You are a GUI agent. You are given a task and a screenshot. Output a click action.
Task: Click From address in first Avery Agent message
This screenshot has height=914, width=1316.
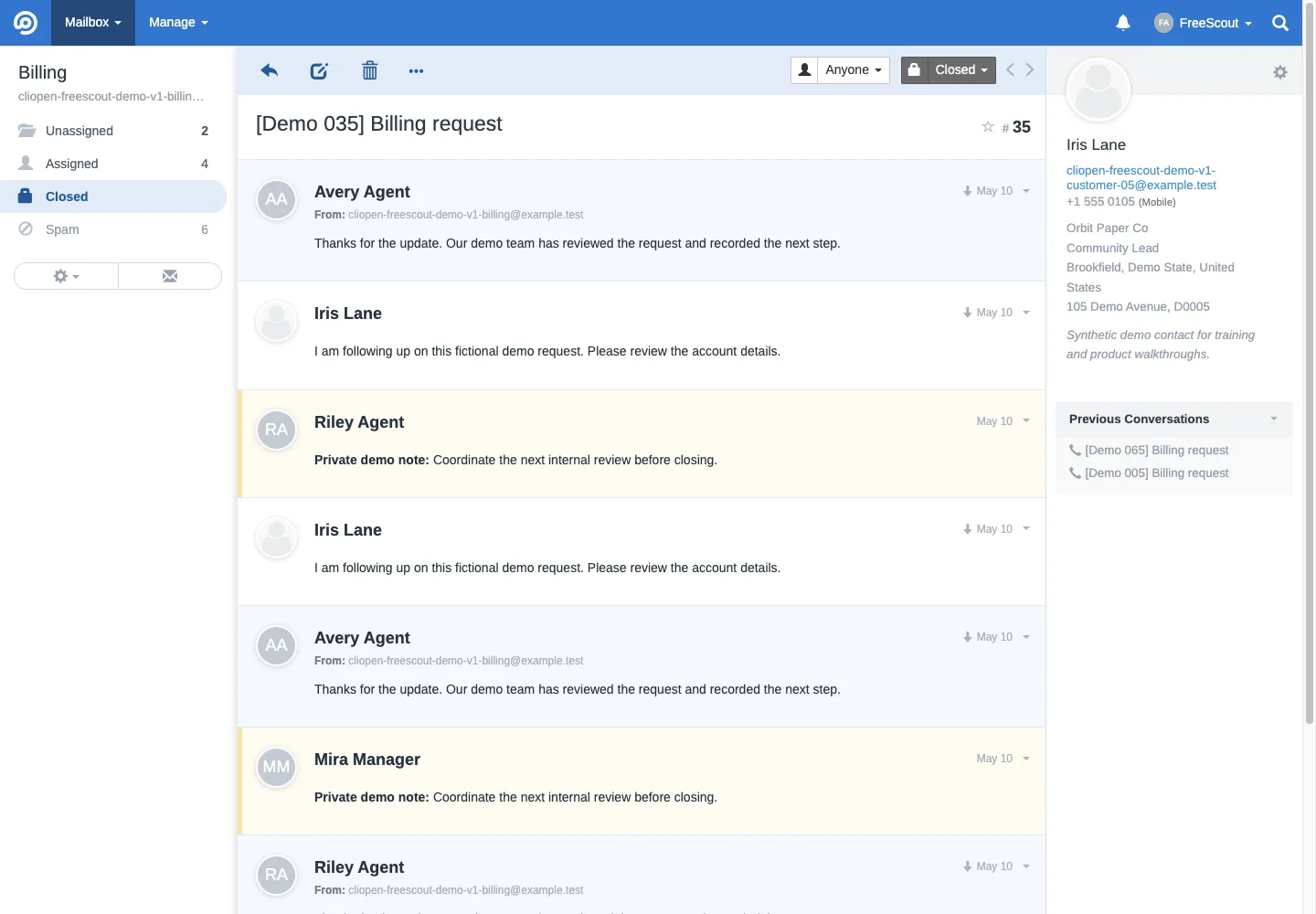(466, 215)
